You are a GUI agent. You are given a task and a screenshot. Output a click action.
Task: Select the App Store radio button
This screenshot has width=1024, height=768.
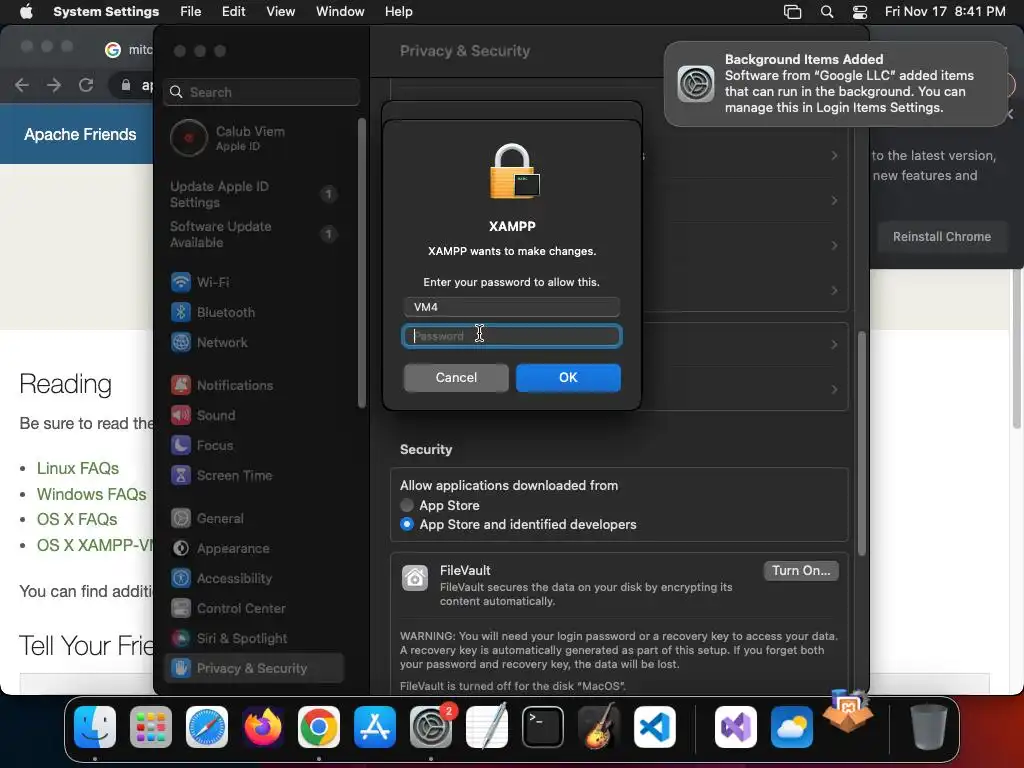407,505
